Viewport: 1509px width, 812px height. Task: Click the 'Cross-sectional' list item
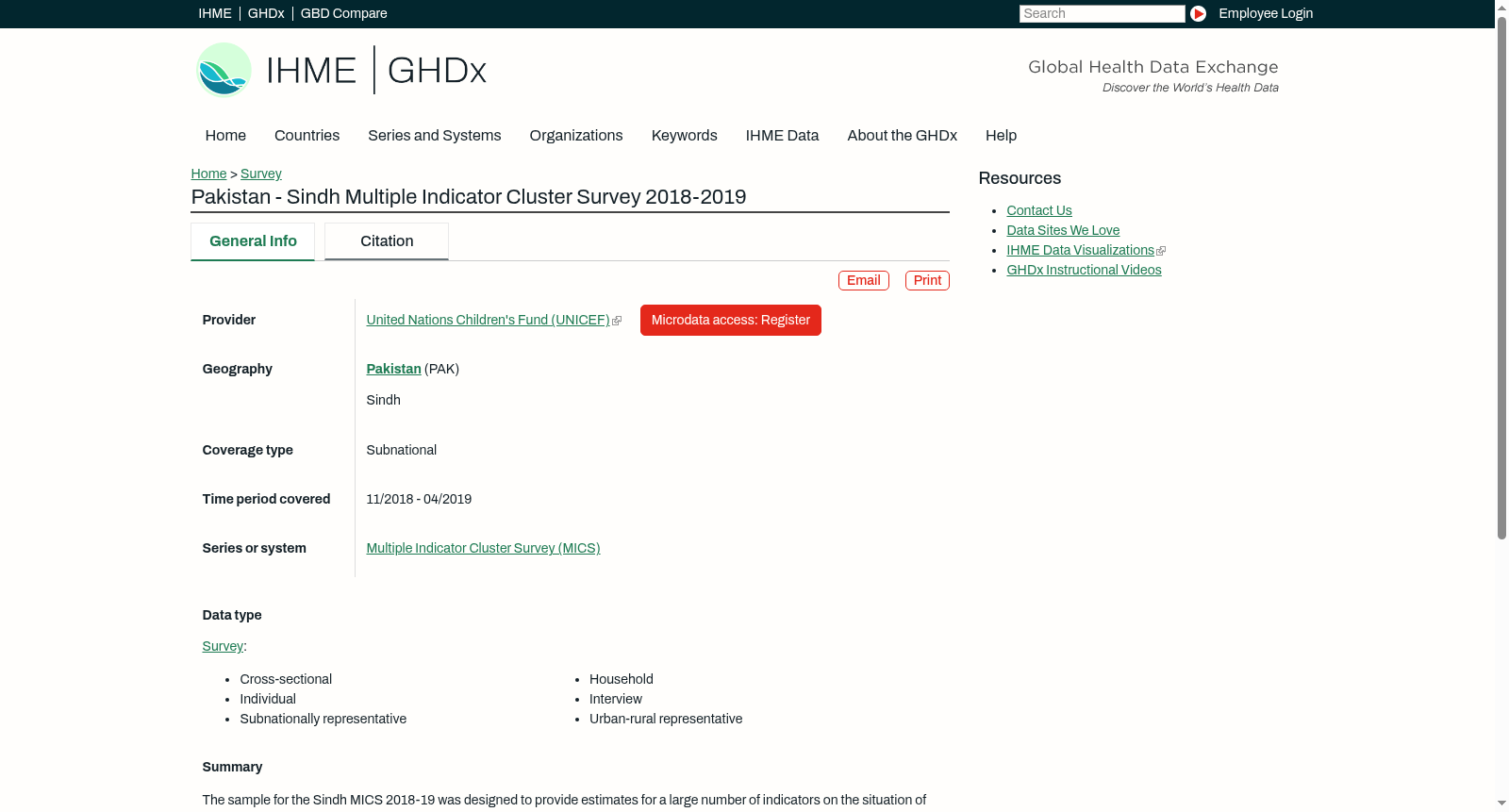286,679
